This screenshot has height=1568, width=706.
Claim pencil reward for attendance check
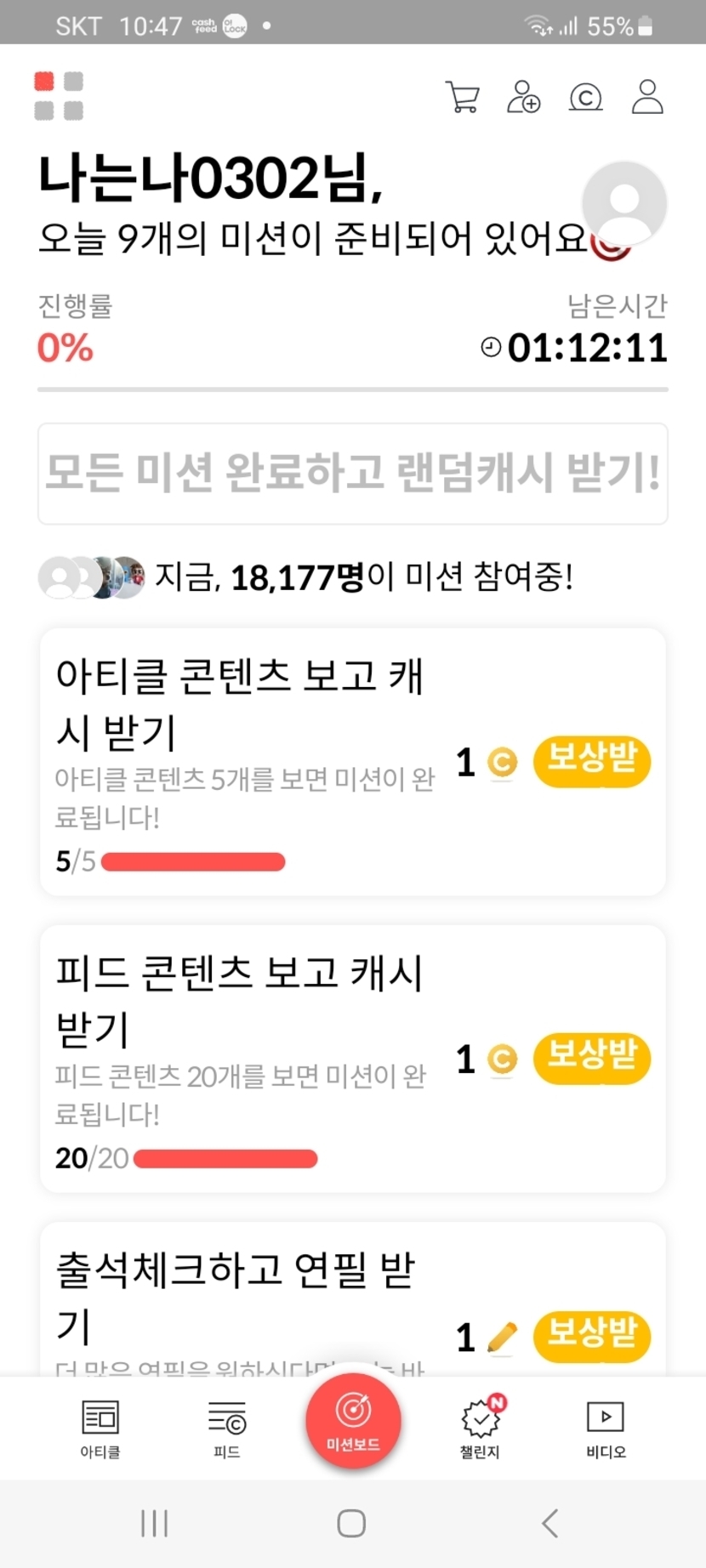pyautogui.click(x=591, y=1336)
